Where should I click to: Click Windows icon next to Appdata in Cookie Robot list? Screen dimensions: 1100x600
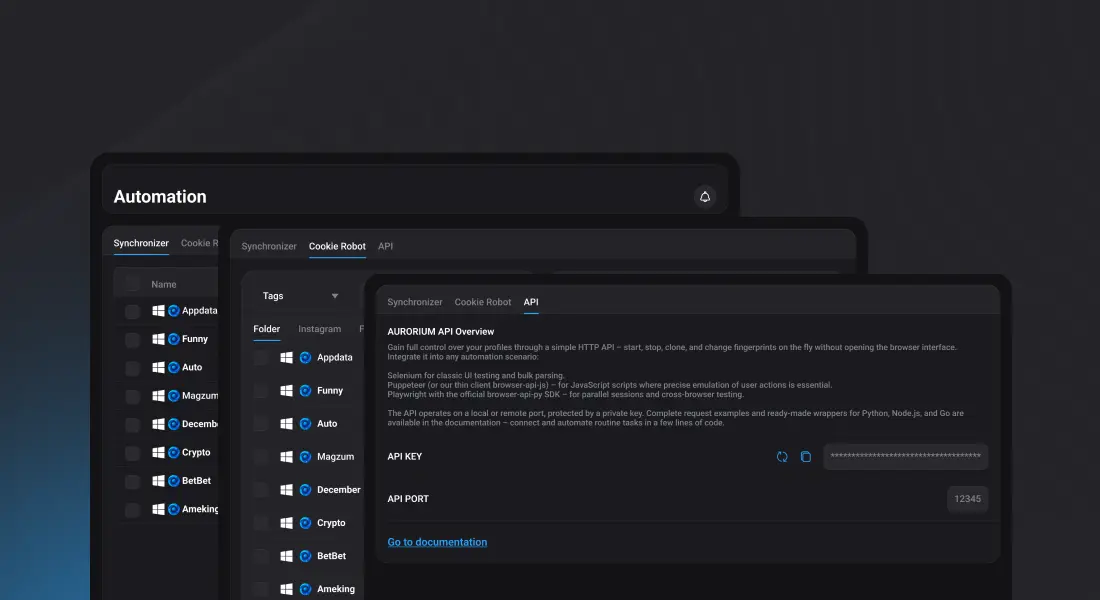point(287,357)
